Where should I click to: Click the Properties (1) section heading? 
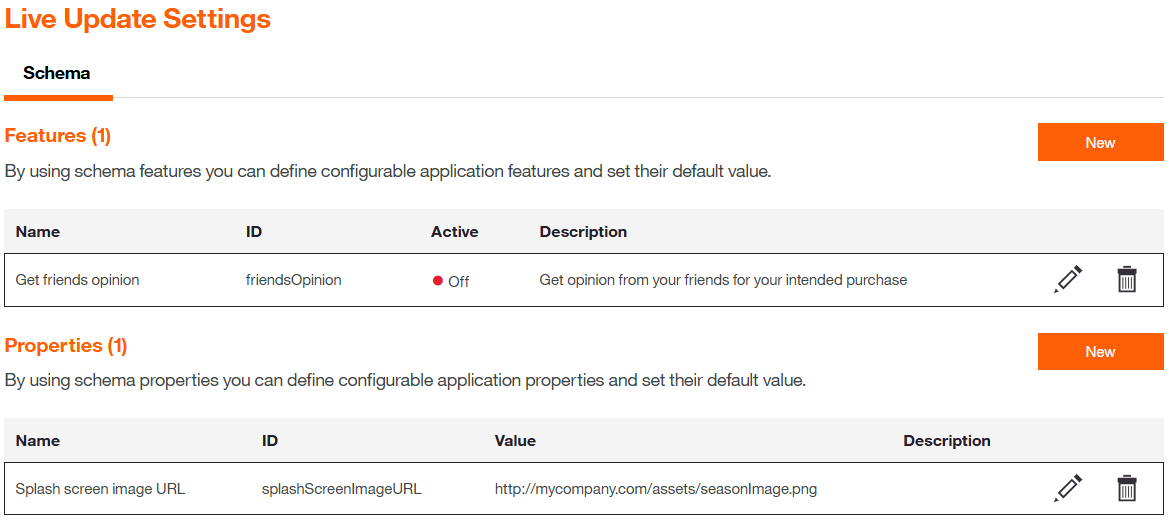click(66, 345)
